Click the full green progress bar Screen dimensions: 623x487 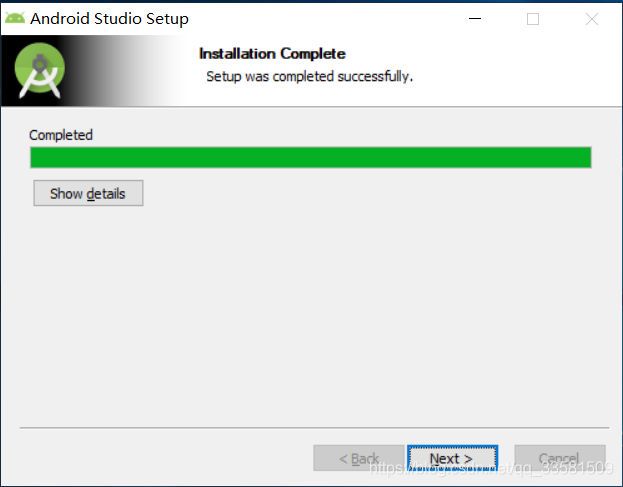pyautogui.click(x=311, y=157)
